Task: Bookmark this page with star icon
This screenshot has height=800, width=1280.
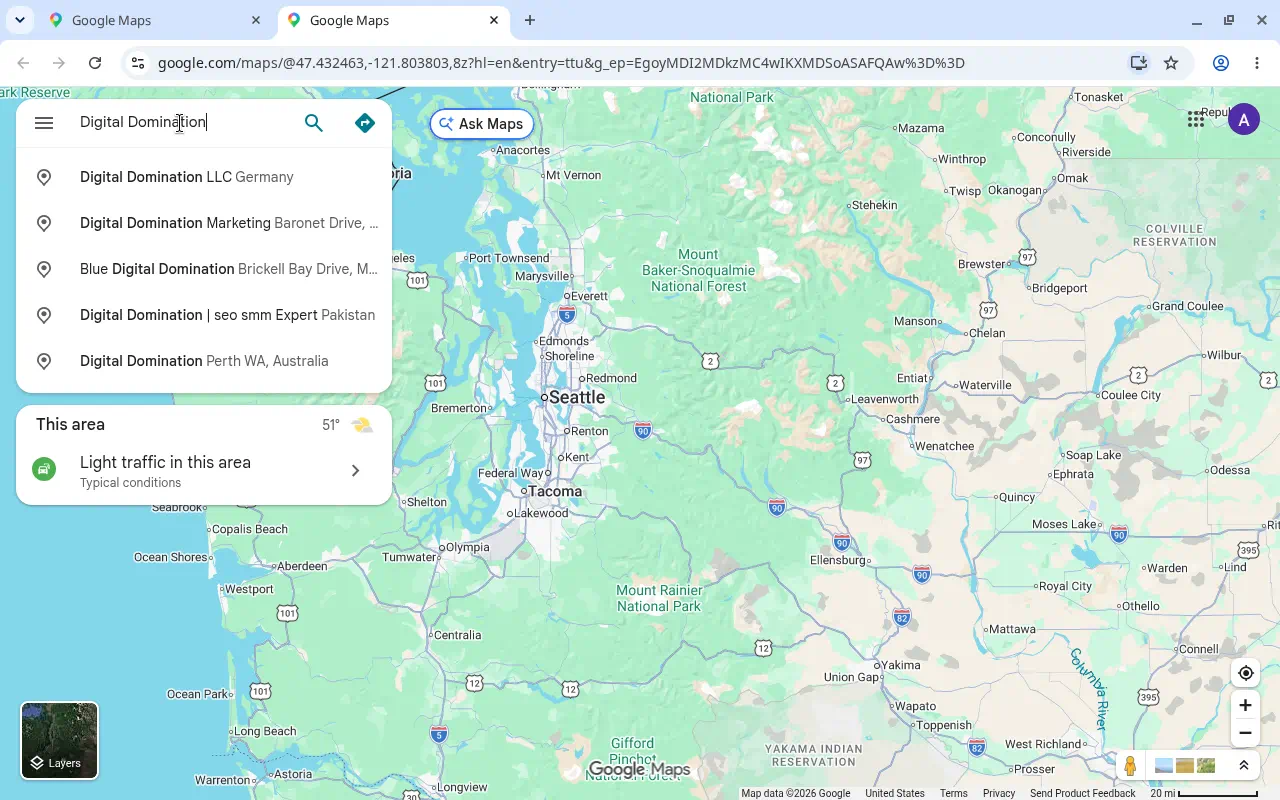Action: 1171,63
